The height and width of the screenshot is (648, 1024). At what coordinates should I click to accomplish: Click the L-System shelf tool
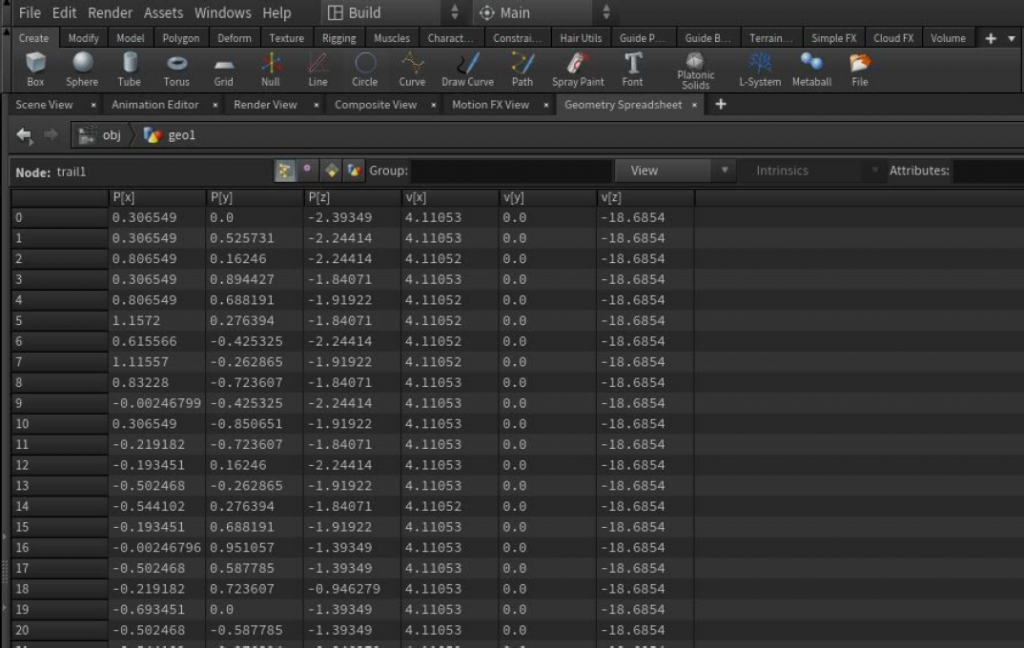point(759,68)
